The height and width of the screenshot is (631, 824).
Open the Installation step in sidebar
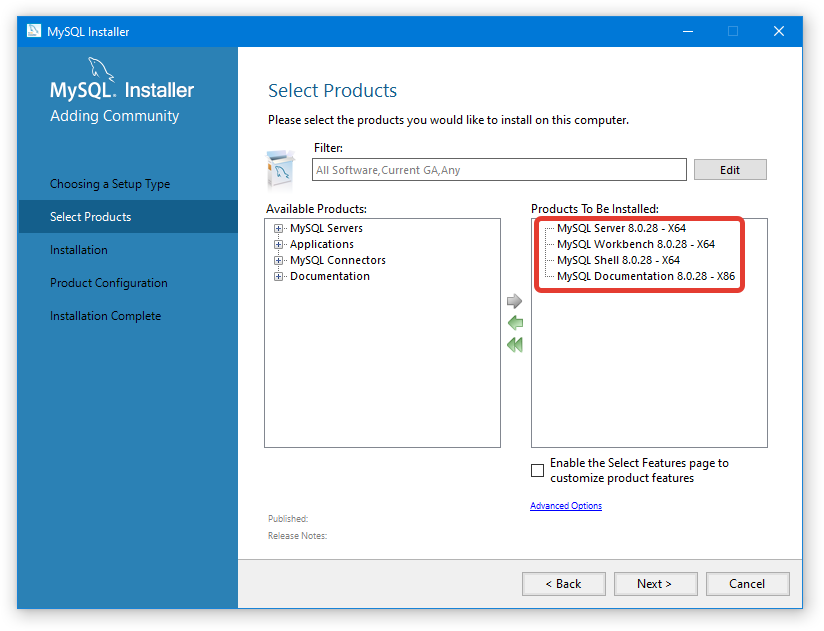(79, 250)
